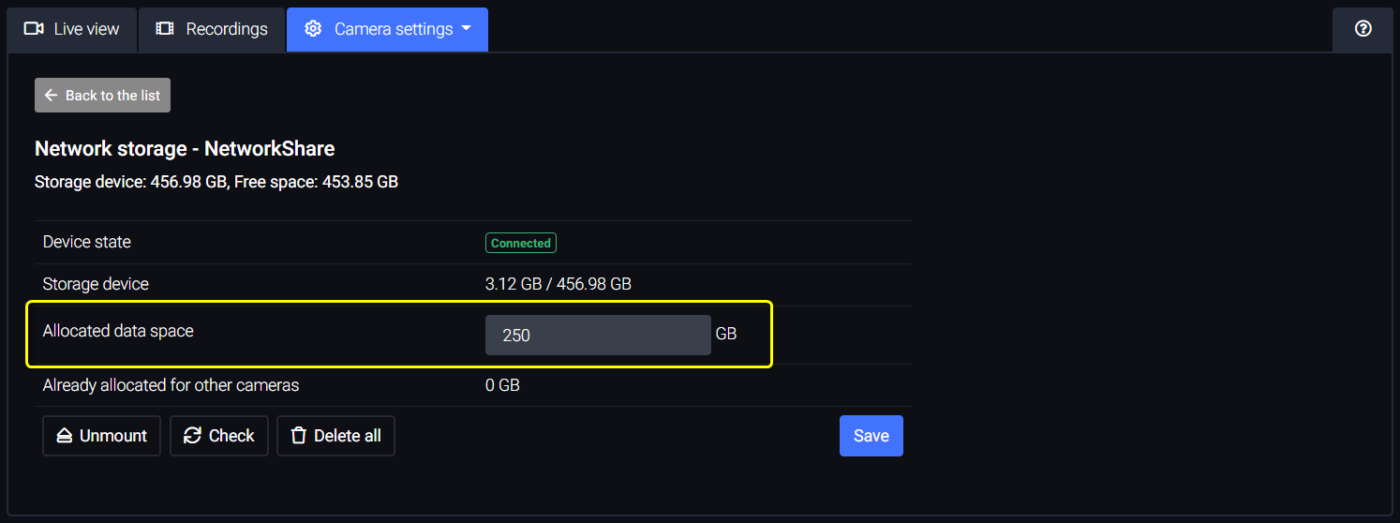Viewport: 1400px width, 523px height.
Task: Click the refresh arrows icon on Check
Action: coord(192,436)
